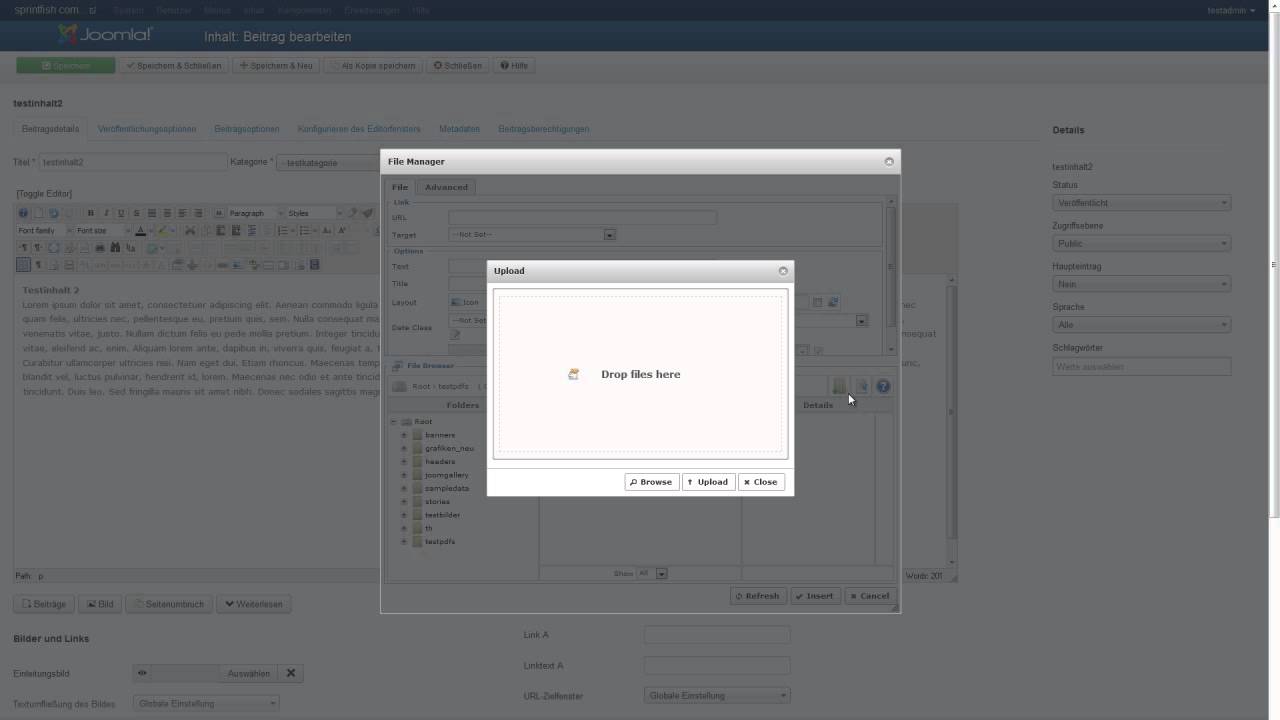Screen dimensions: 1280x720
Task: Click the URL input field in File Manager
Action: tap(582, 217)
